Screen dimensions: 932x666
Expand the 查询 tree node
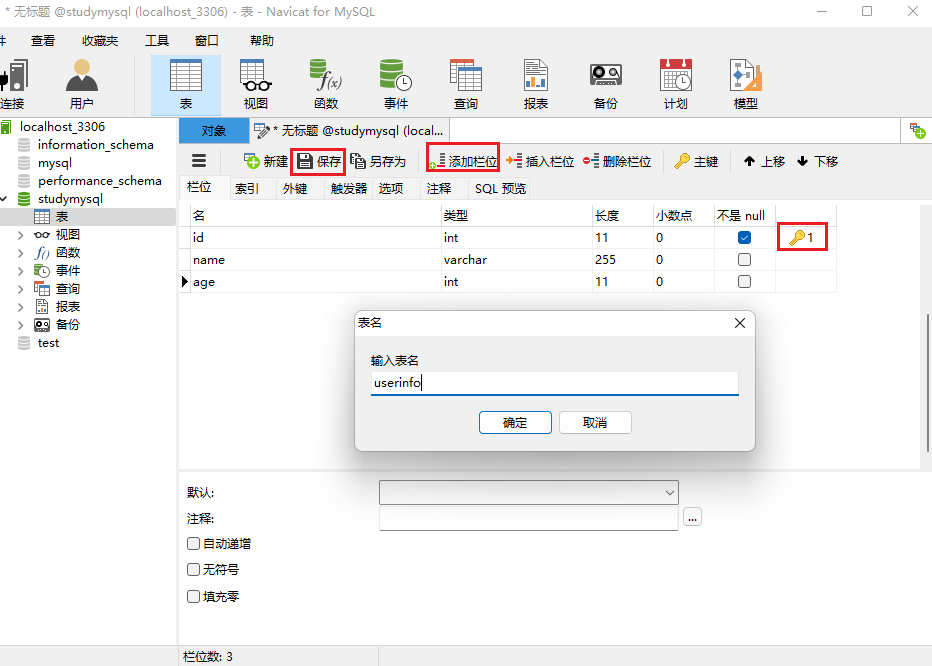coord(21,289)
